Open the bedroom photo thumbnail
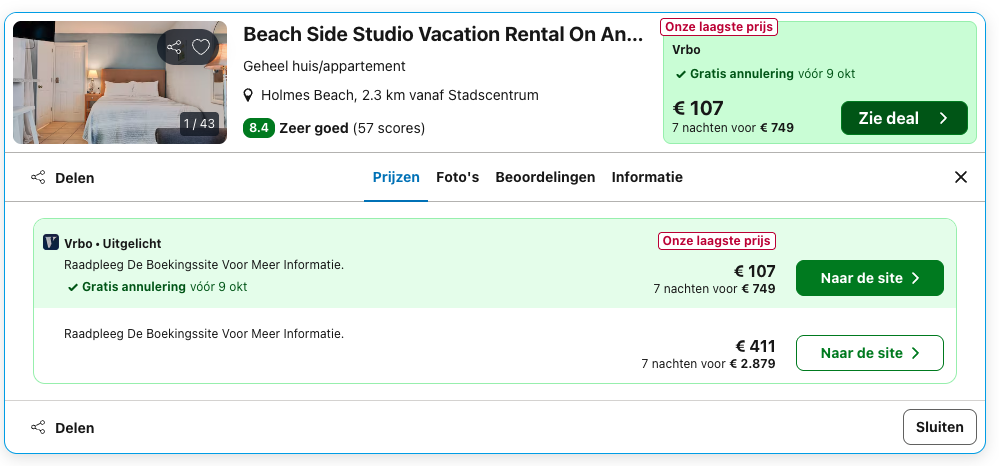The image size is (999, 466). (120, 82)
